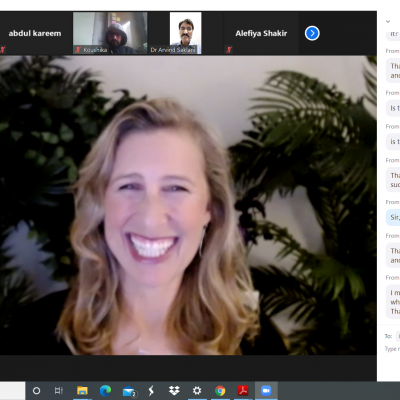Click the taskbar search box
Image resolution: width=400 pixels, height=400 pixels.
[12, 390]
